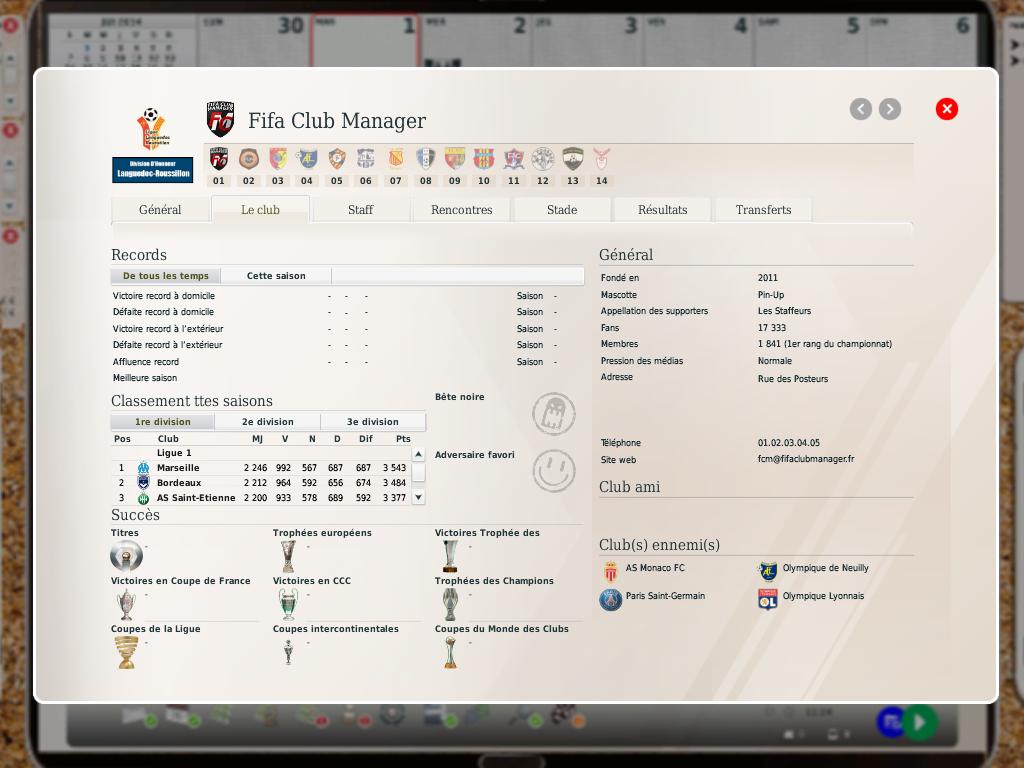
Task: Select club crest number 13
Action: coord(573,159)
